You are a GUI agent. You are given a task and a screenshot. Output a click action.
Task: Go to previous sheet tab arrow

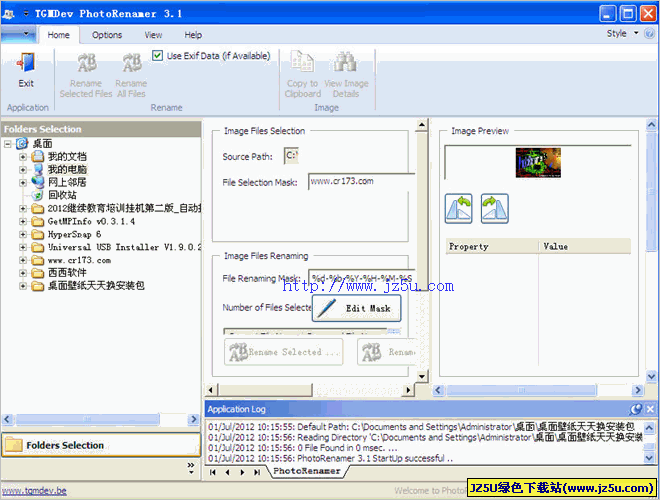pyautogui.click(x=227, y=472)
